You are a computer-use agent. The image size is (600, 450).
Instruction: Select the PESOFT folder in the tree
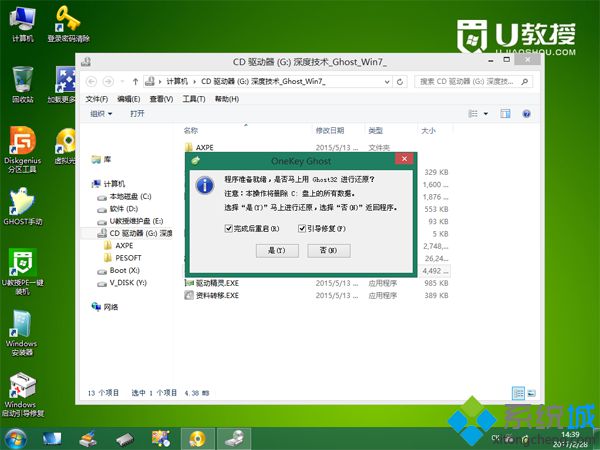pos(123,258)
